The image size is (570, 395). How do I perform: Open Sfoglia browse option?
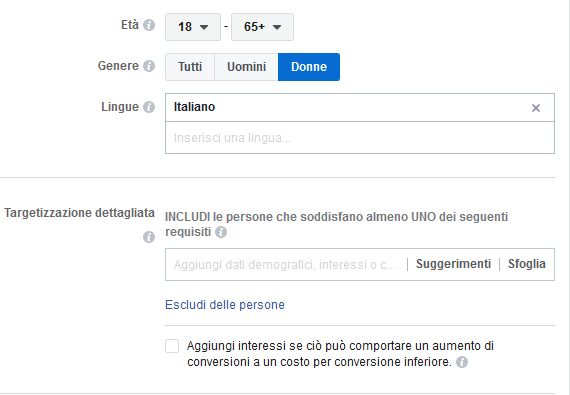pyautogui.click(x=527, y=264)
